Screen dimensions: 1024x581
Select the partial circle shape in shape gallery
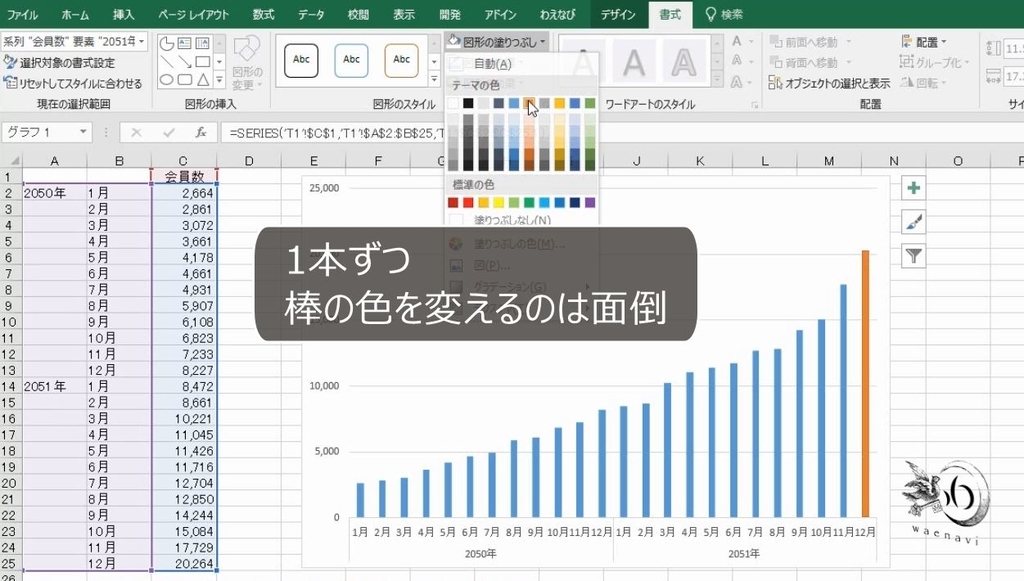pyautogui.click(x=167, y=44)
